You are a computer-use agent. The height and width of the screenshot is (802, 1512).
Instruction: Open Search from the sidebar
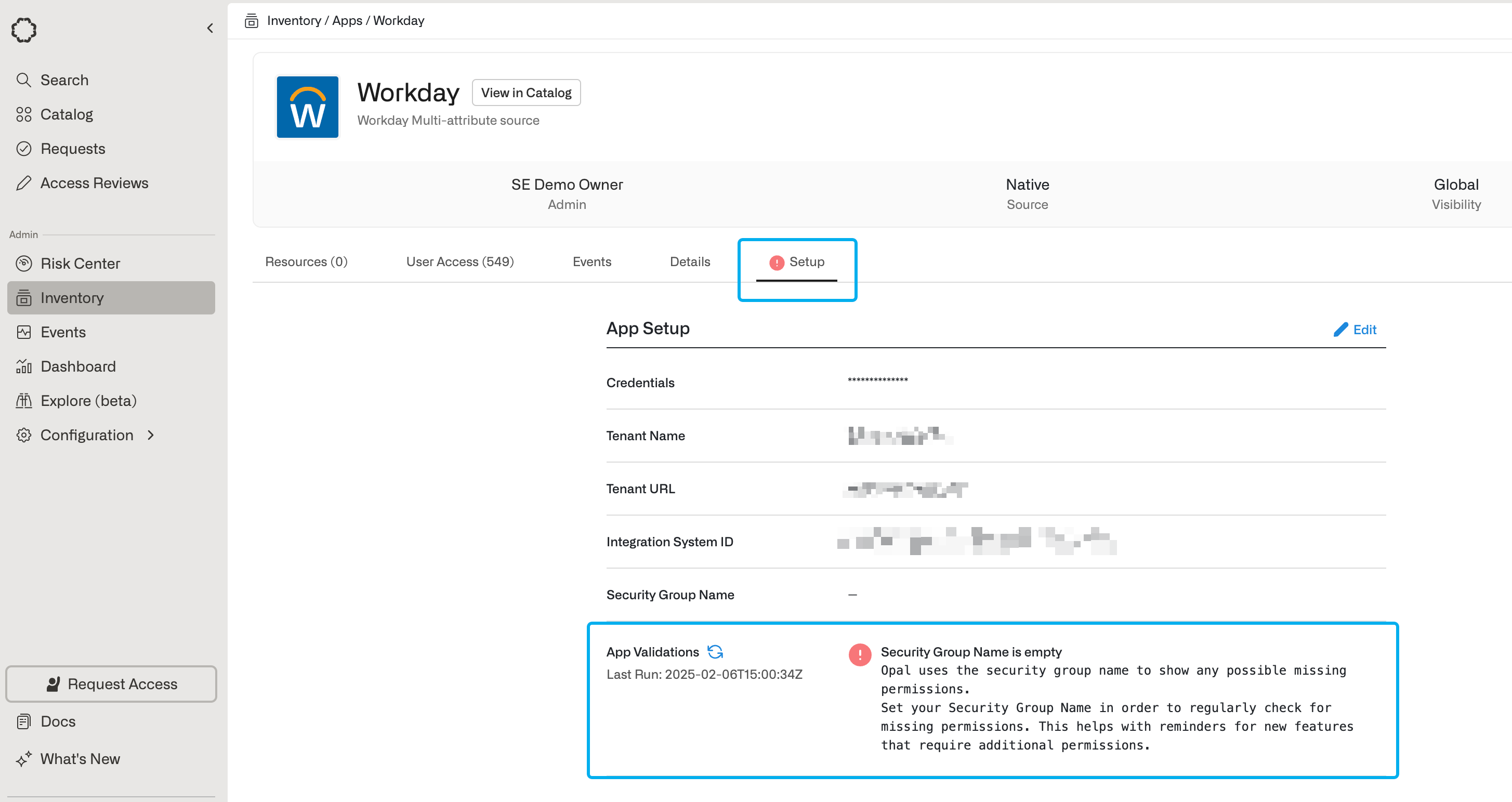tap(64, 80)
